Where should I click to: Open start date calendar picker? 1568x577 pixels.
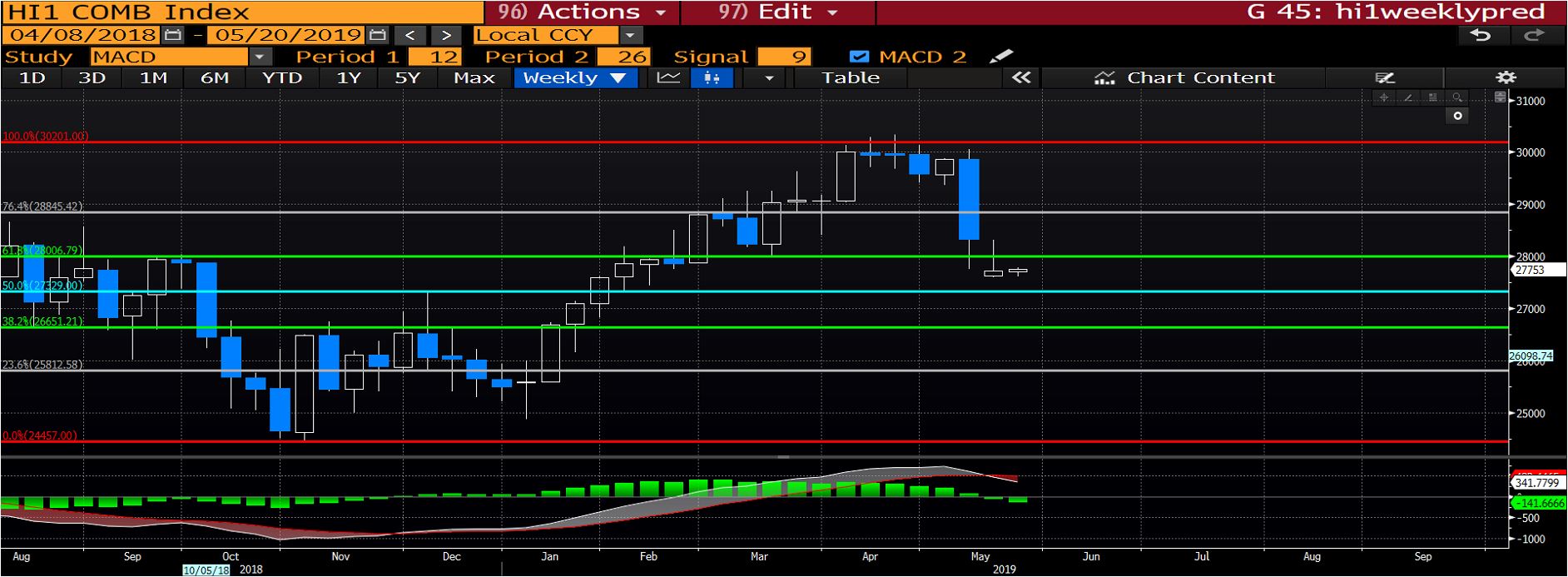[173, 35]
